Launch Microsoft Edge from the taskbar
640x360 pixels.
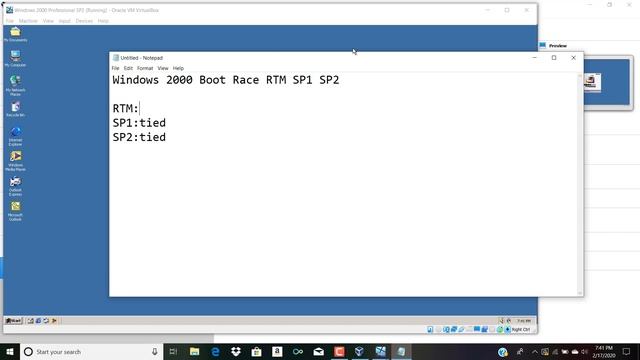point(215,352)
